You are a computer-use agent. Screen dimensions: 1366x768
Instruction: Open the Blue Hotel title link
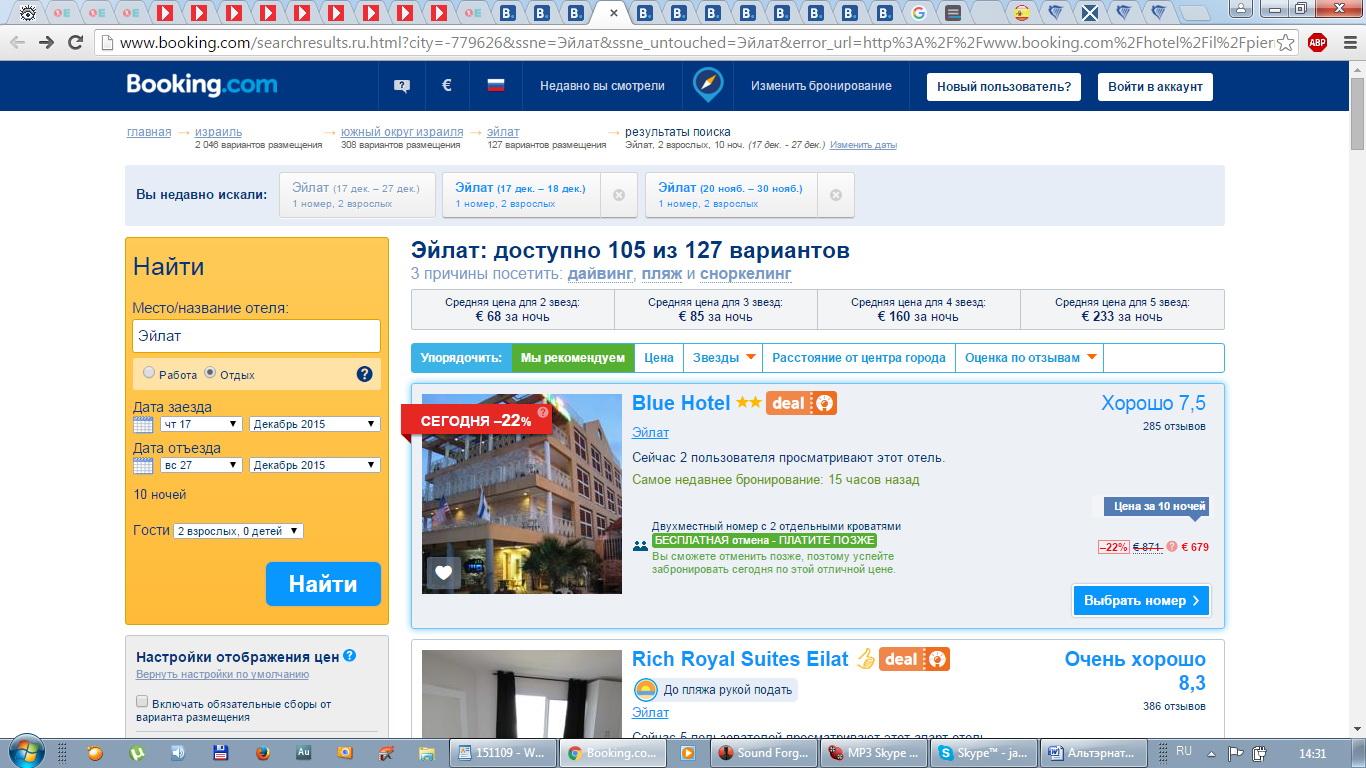681,403
